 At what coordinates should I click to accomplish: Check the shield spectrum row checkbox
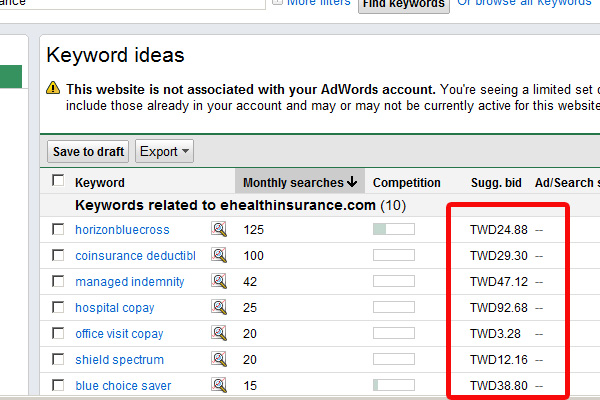tap(58, 359)
